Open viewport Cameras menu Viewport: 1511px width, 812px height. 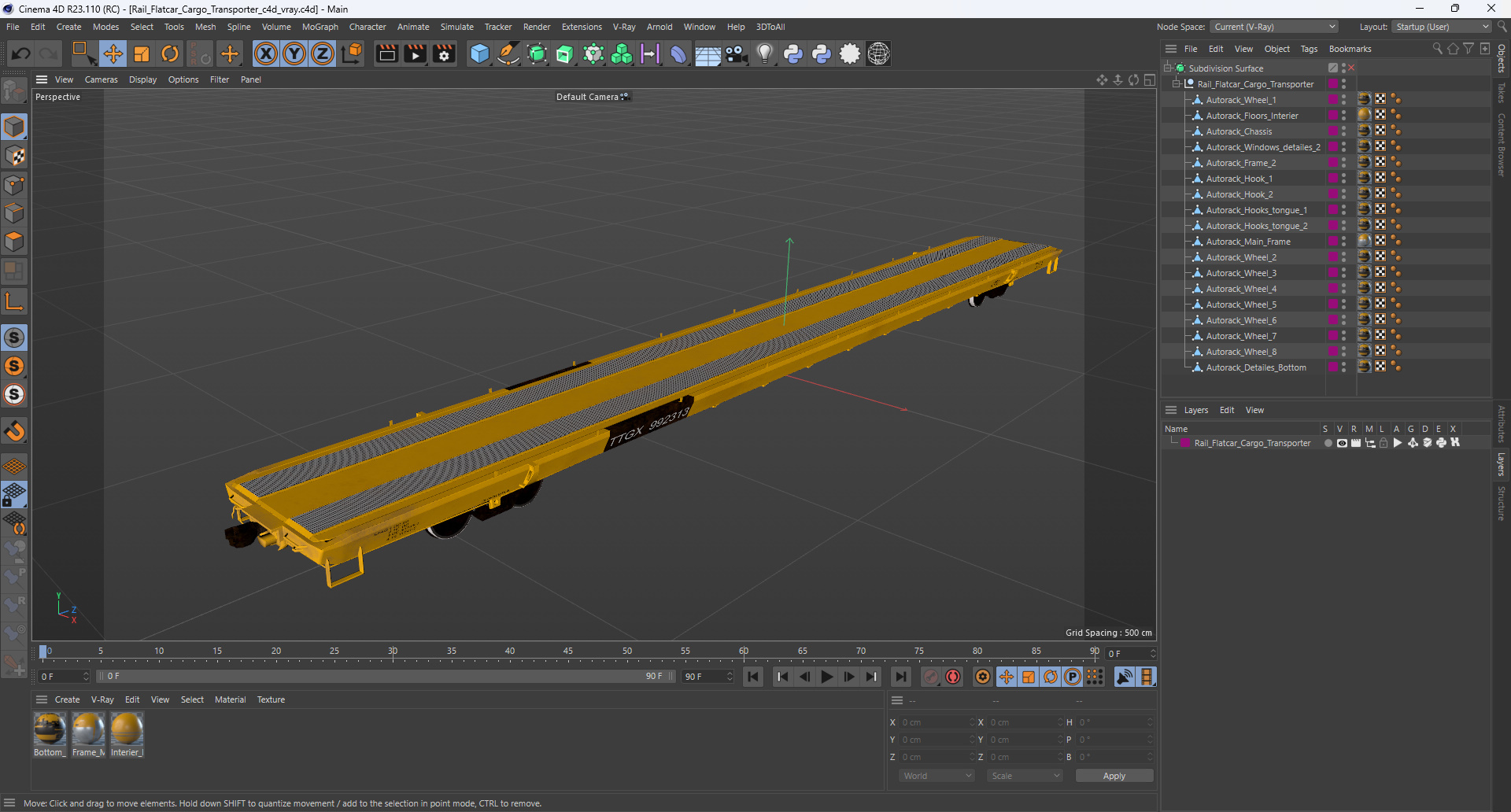(101, 79)
